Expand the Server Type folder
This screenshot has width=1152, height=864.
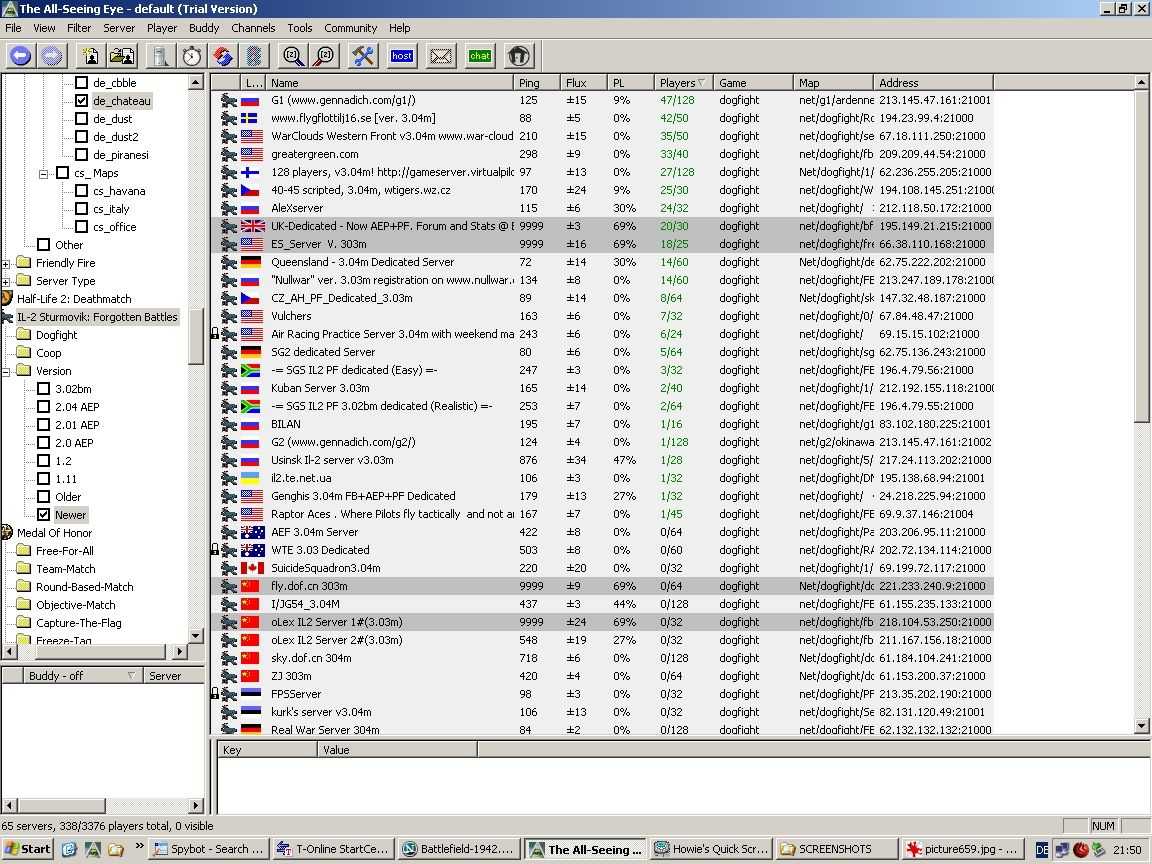coord(7,281)
